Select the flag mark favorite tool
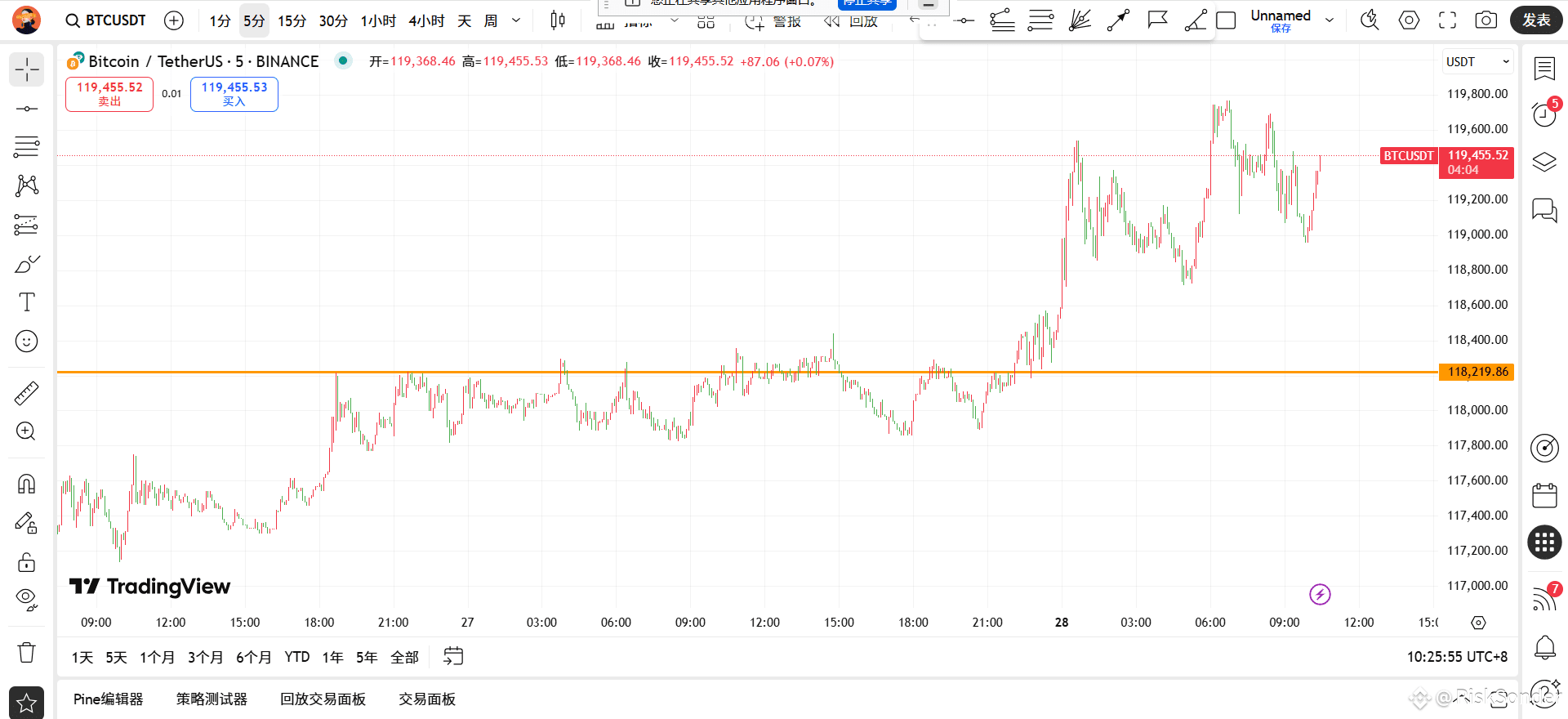This screenshot has height=719, width=1568. pyautogui.click(x=1157, y=20)
